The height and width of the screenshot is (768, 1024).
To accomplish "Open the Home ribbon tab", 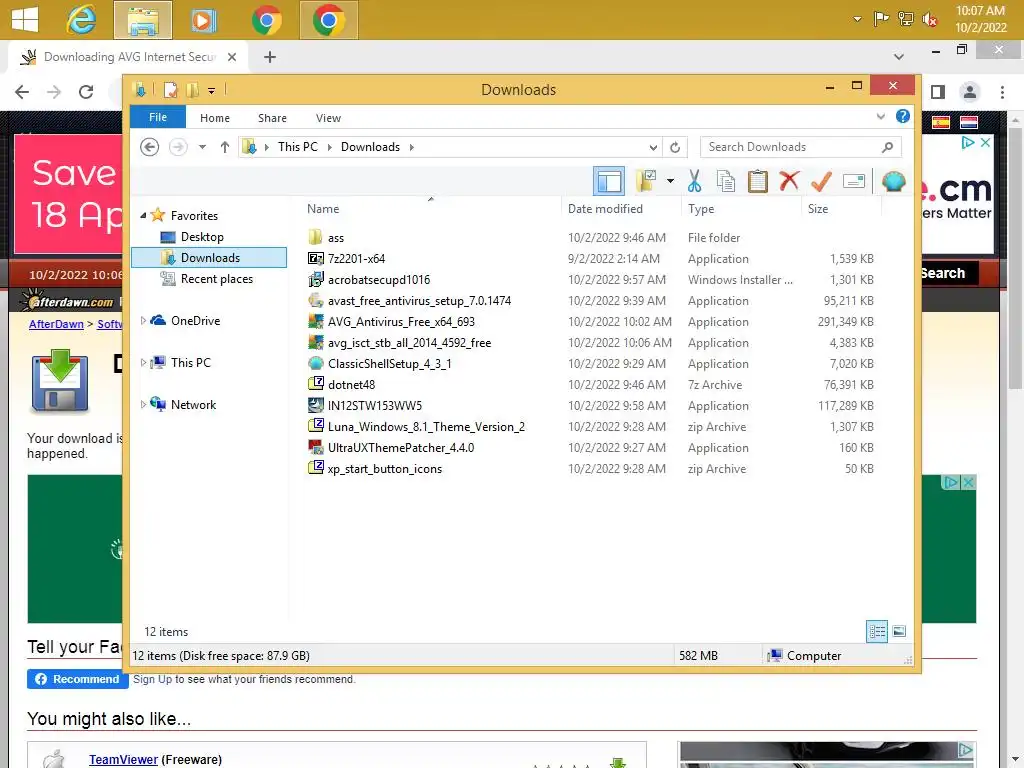I will [x=215, y=118].
